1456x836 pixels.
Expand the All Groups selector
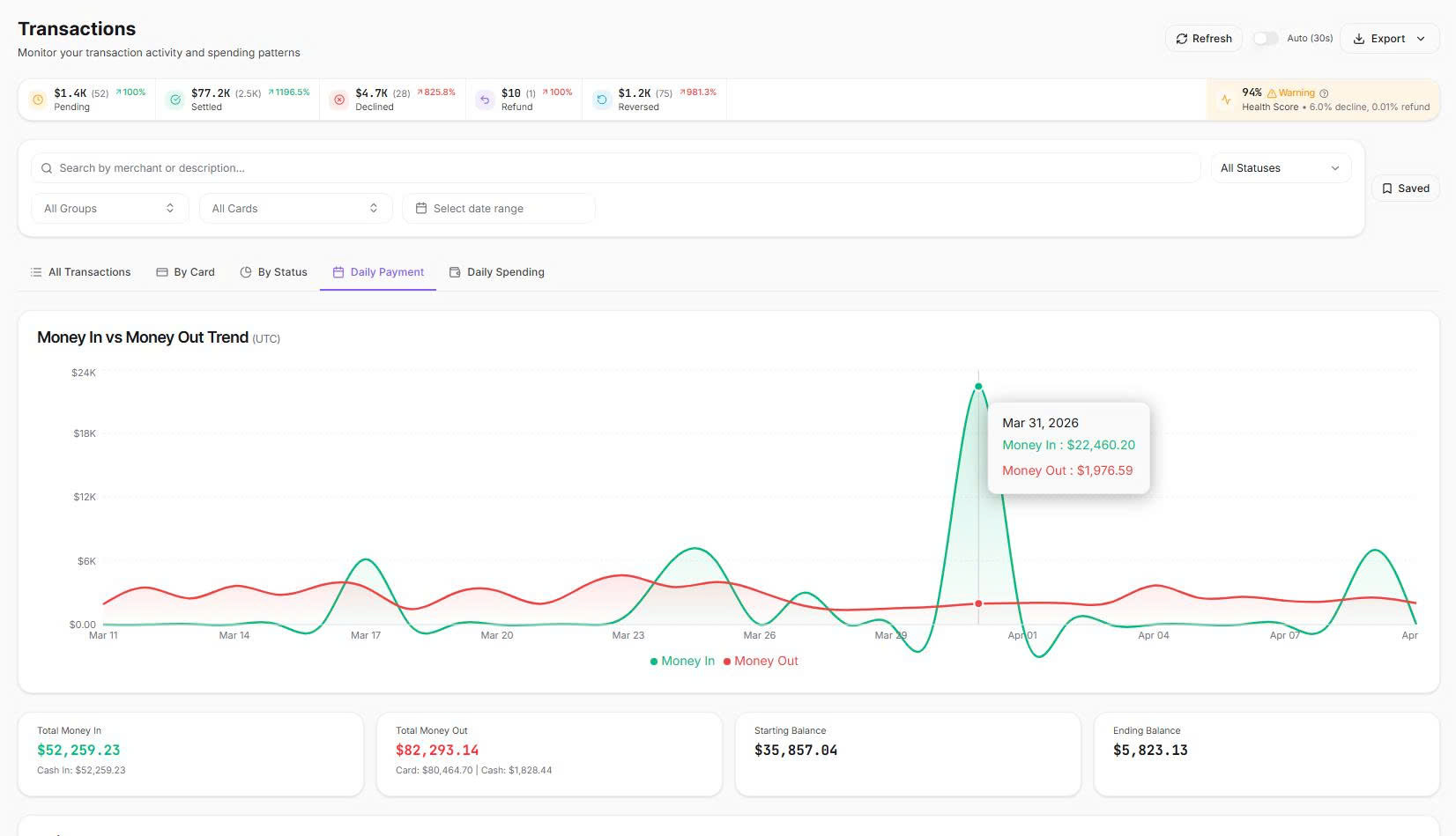(109, 209)
